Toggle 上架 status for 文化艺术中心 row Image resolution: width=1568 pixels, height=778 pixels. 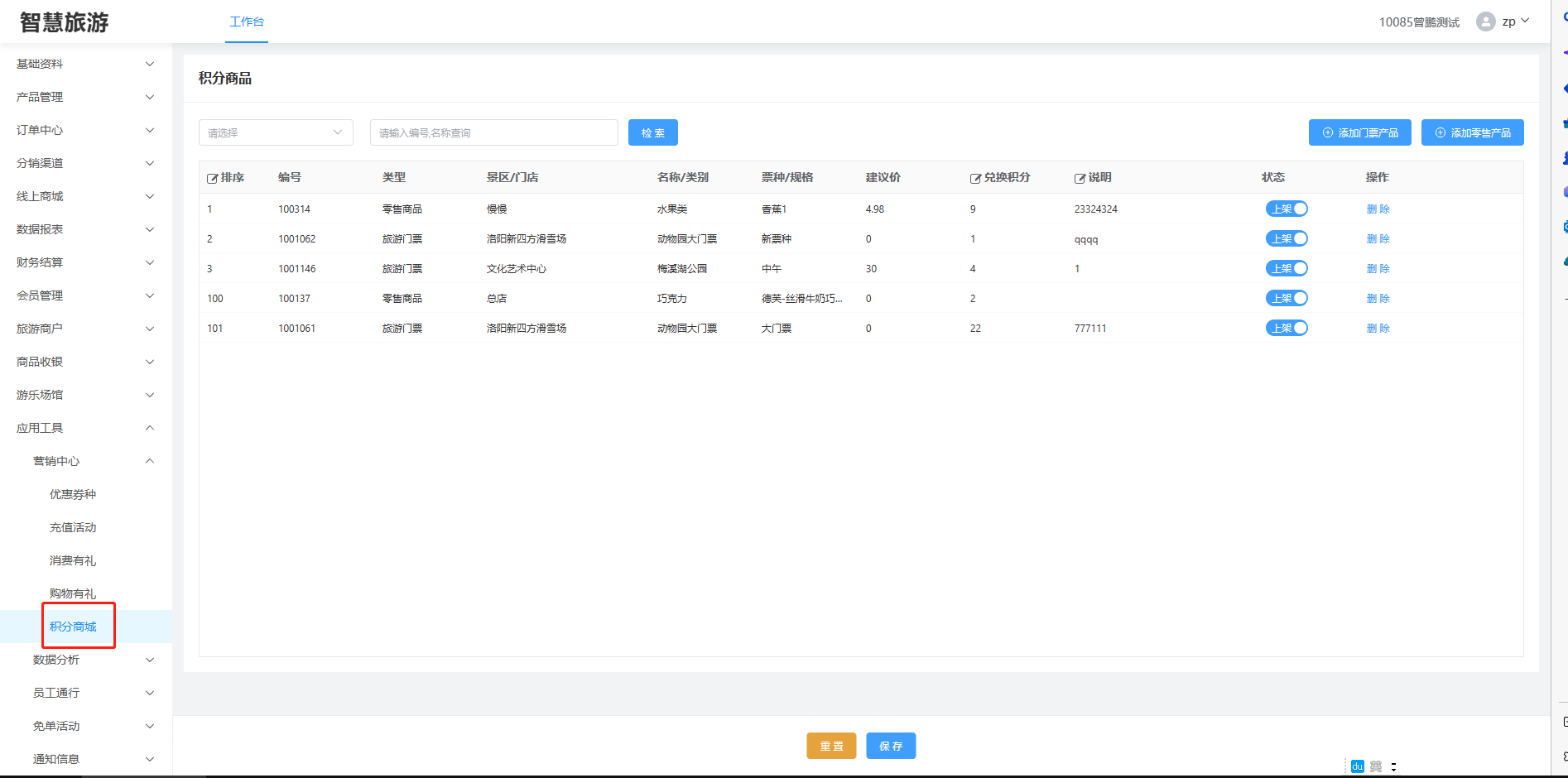[1287, 269]
